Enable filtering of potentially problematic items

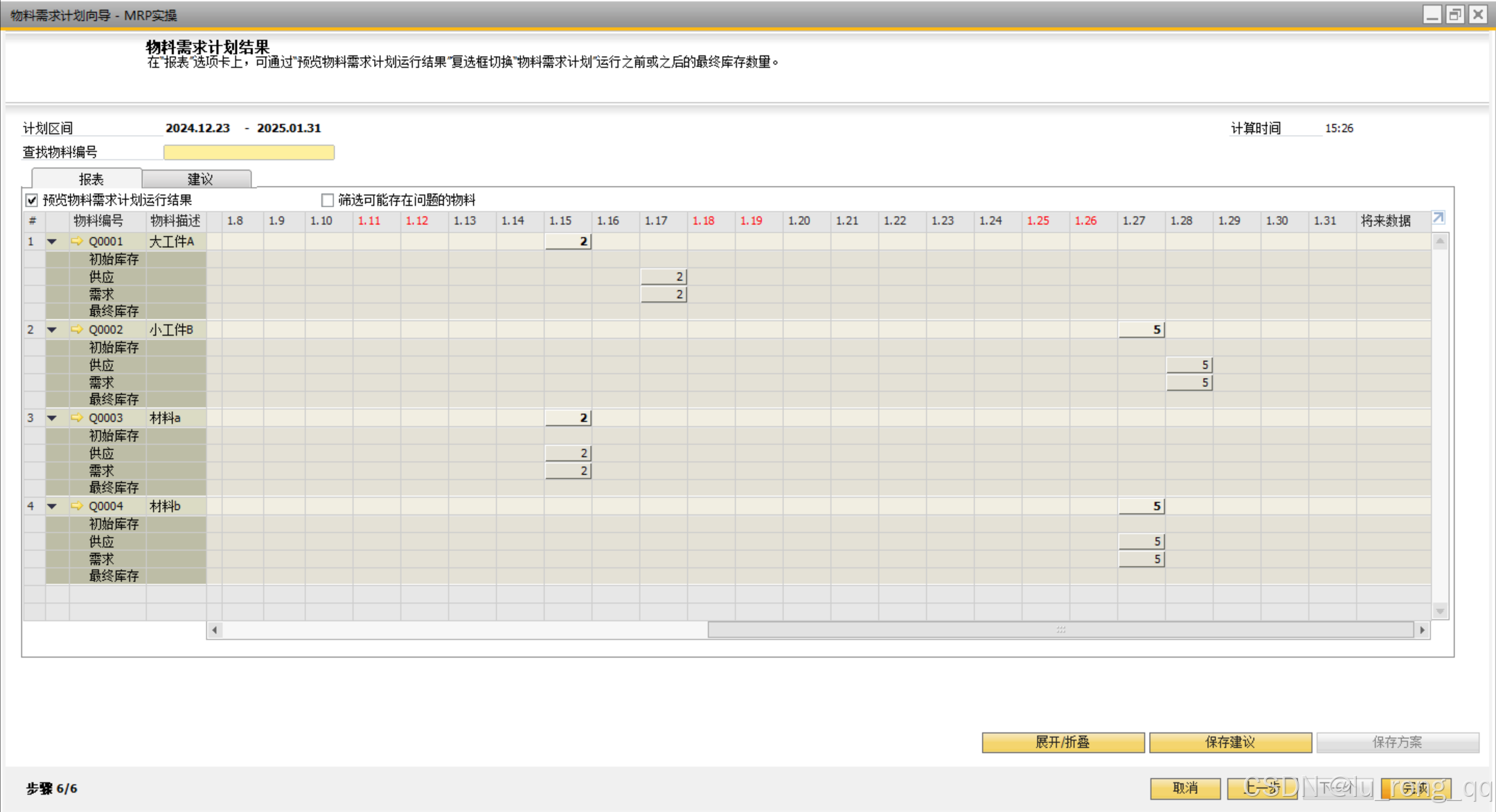click(x=328, y=201)
